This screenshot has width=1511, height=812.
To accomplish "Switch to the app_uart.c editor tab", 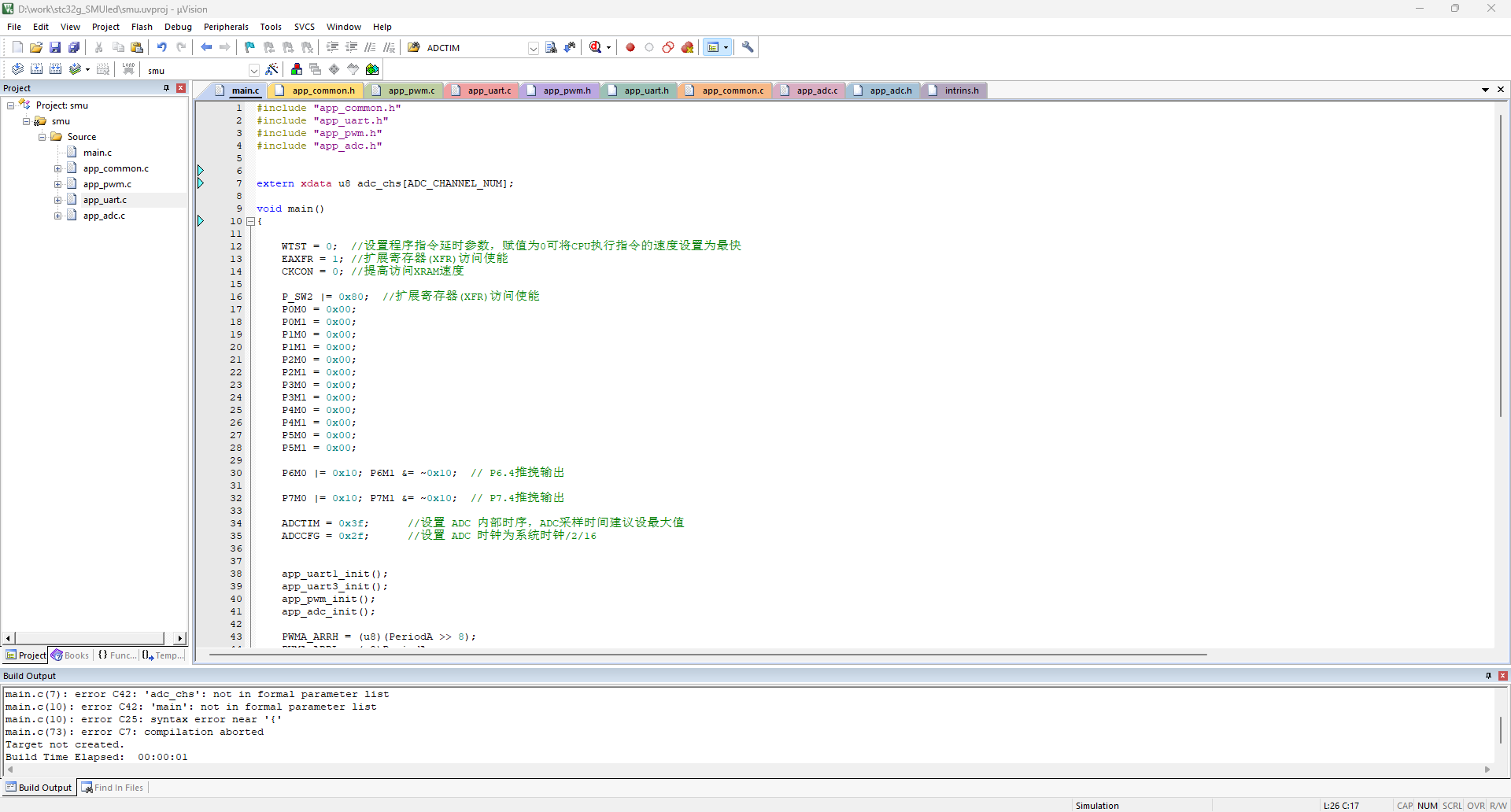I will coord(482,90).
